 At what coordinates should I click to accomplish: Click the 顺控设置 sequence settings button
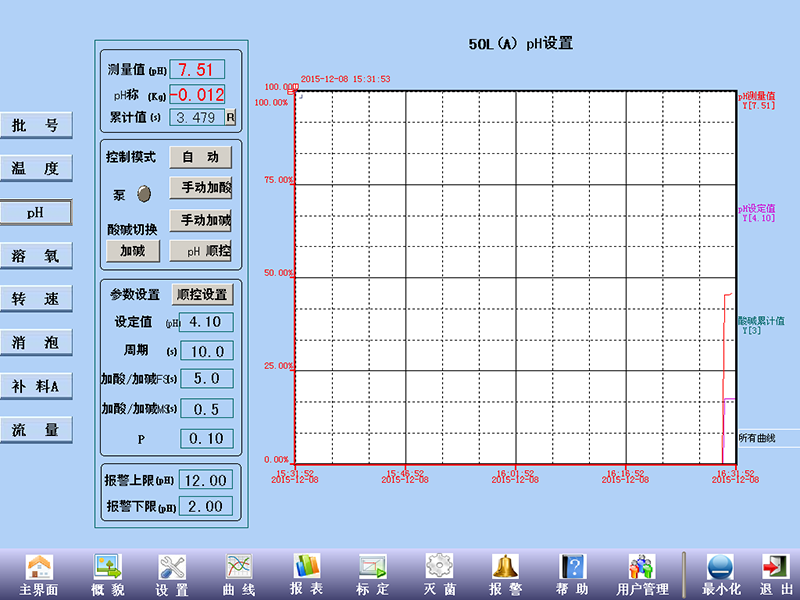201,295
